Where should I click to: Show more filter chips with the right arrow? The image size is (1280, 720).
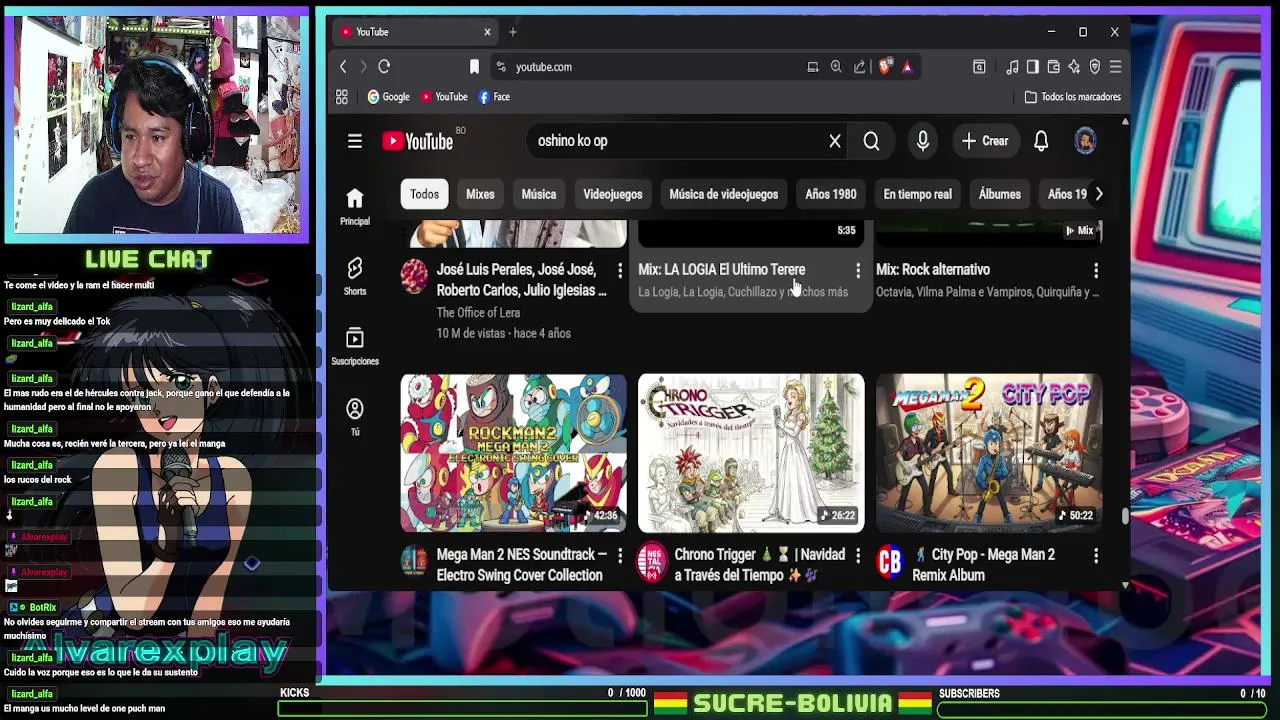(1098, 194)
